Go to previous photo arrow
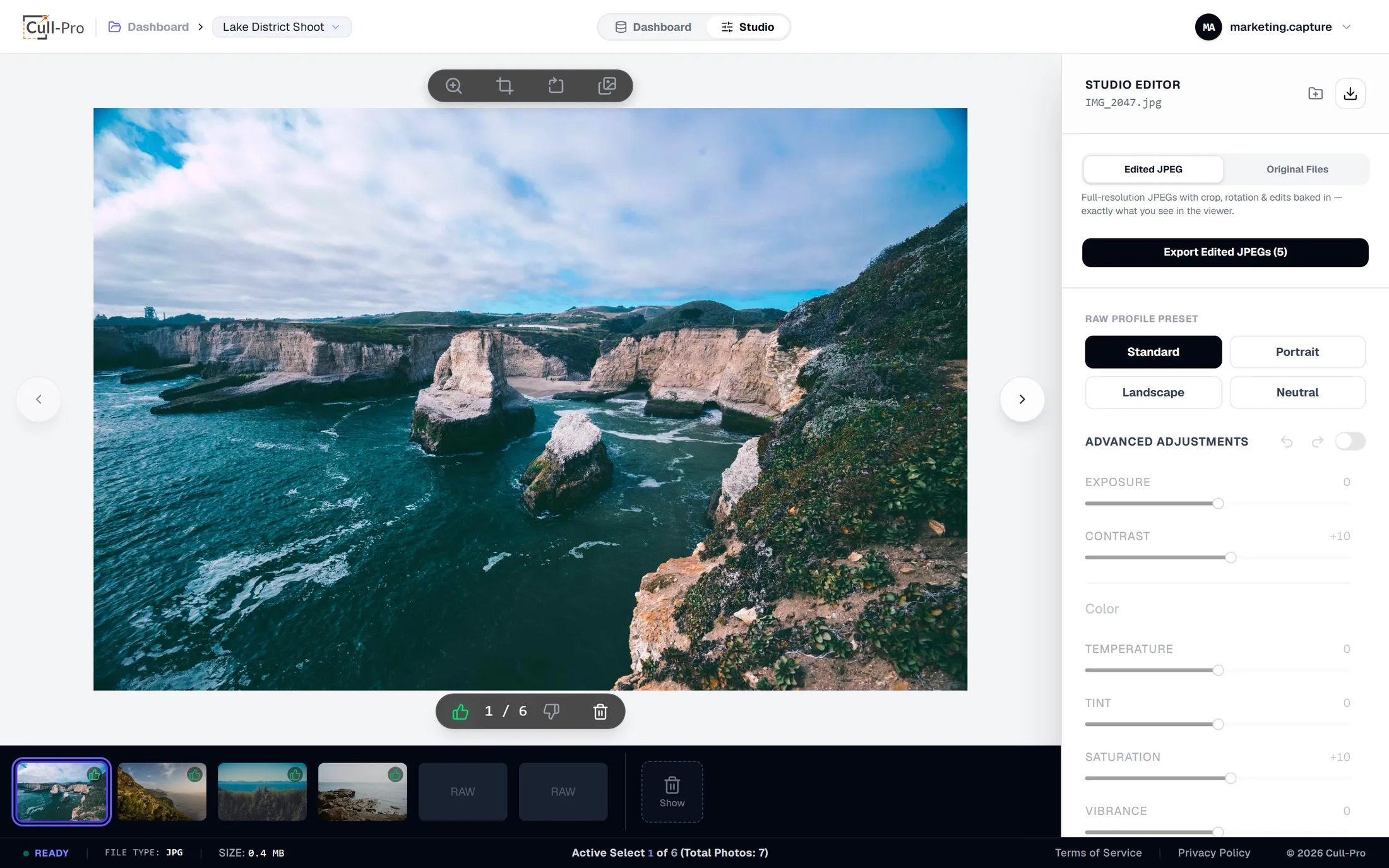 click(x=39, y=399)
